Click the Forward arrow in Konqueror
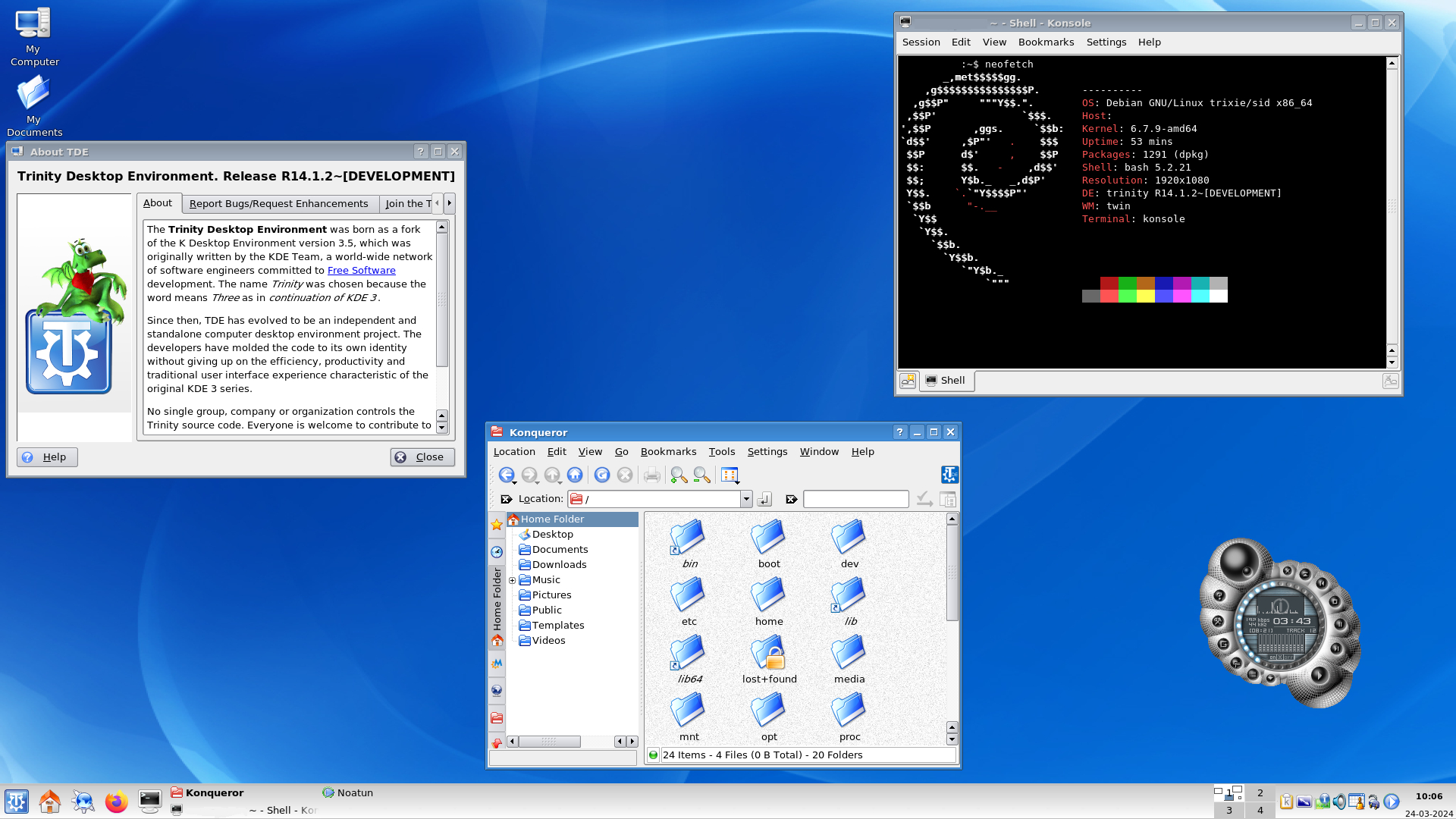 (x=529, y=475)
